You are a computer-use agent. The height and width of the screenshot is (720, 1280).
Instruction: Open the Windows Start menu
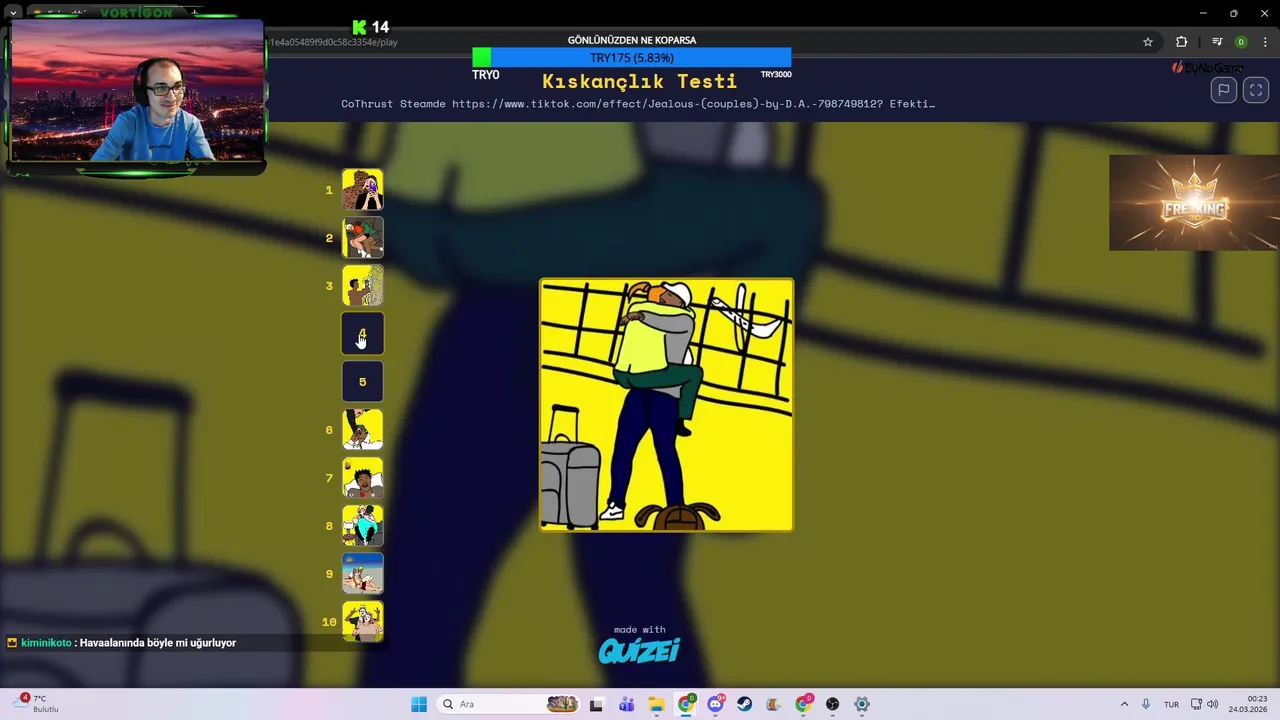point(419,704)
